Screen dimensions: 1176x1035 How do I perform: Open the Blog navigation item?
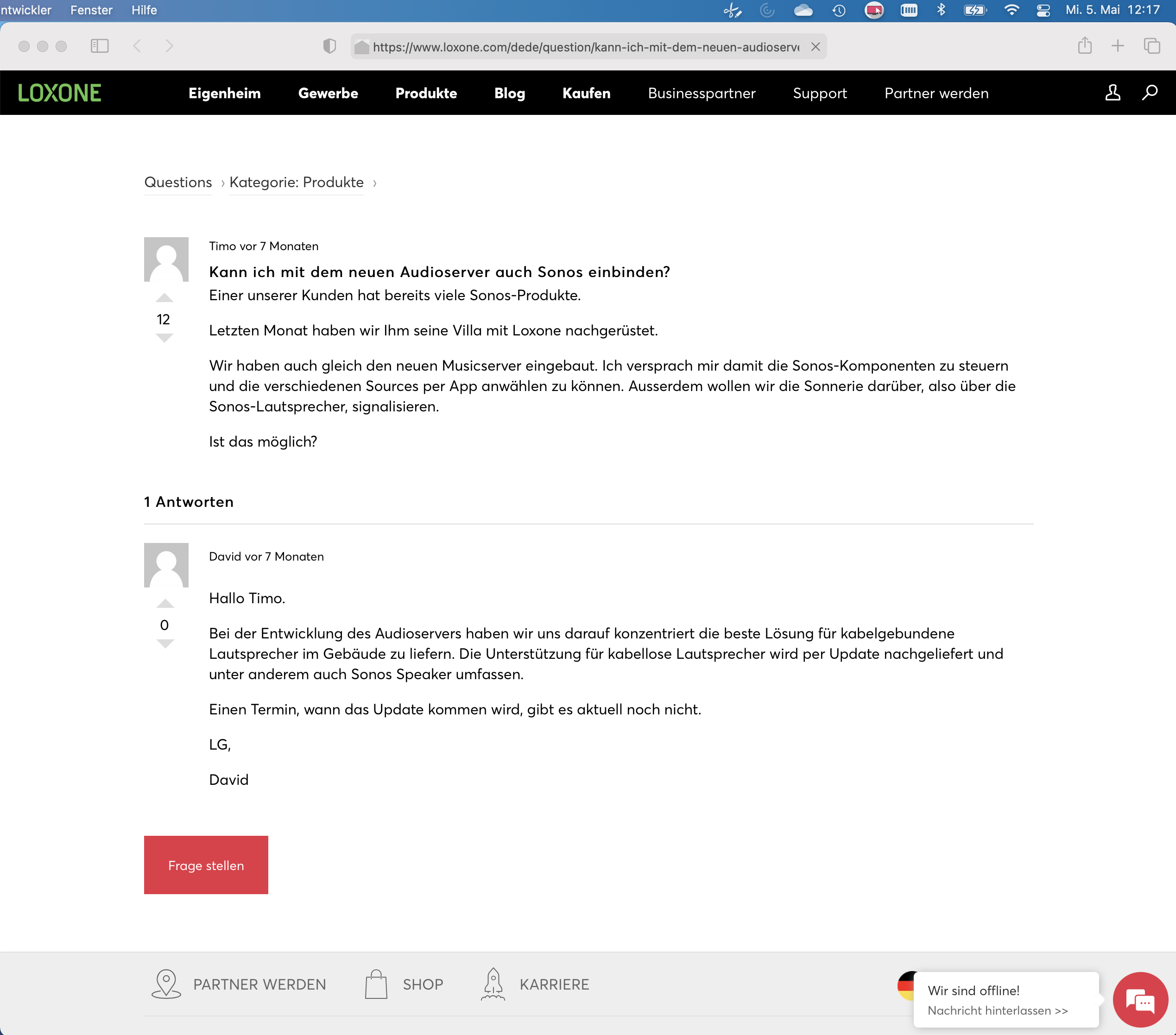pos(510,93)
